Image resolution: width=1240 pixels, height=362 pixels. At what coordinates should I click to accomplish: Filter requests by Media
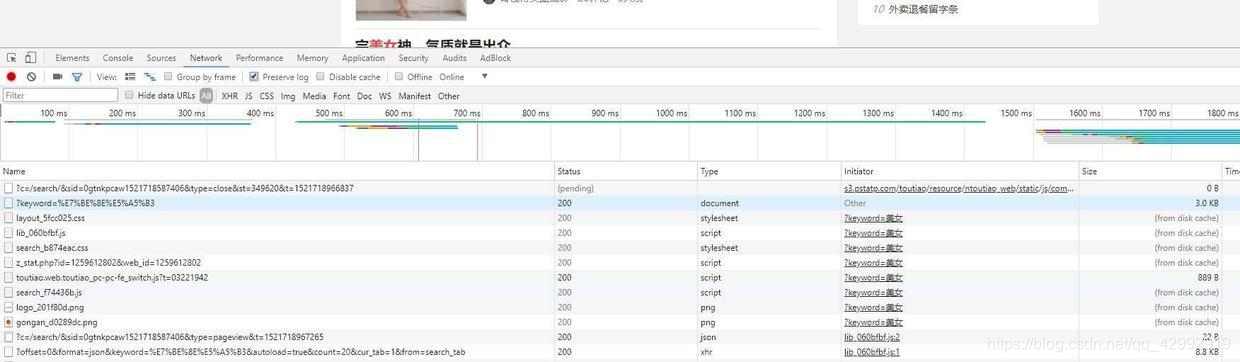pos(314,96)
